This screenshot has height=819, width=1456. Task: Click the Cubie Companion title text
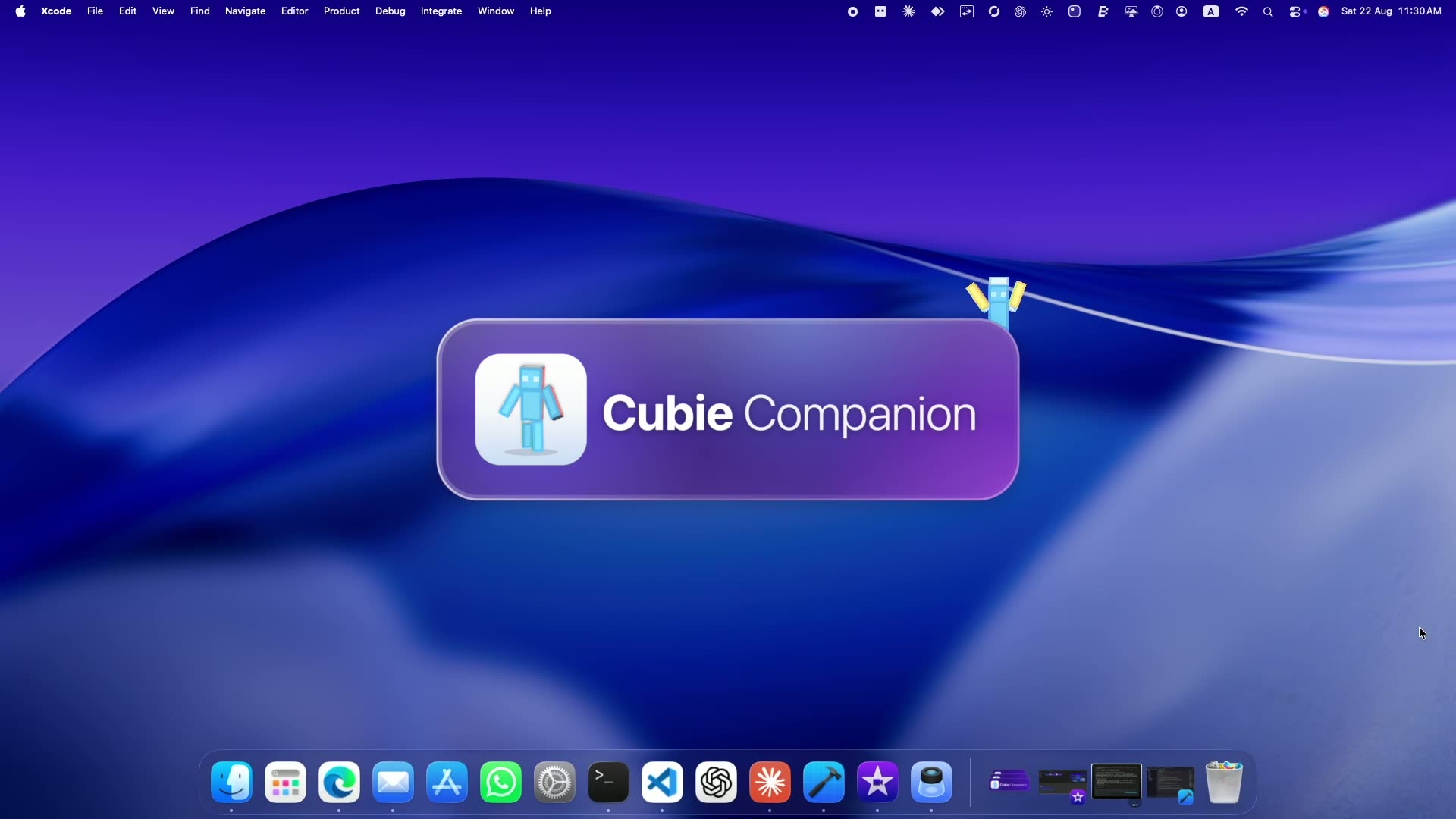pos(789,413)
